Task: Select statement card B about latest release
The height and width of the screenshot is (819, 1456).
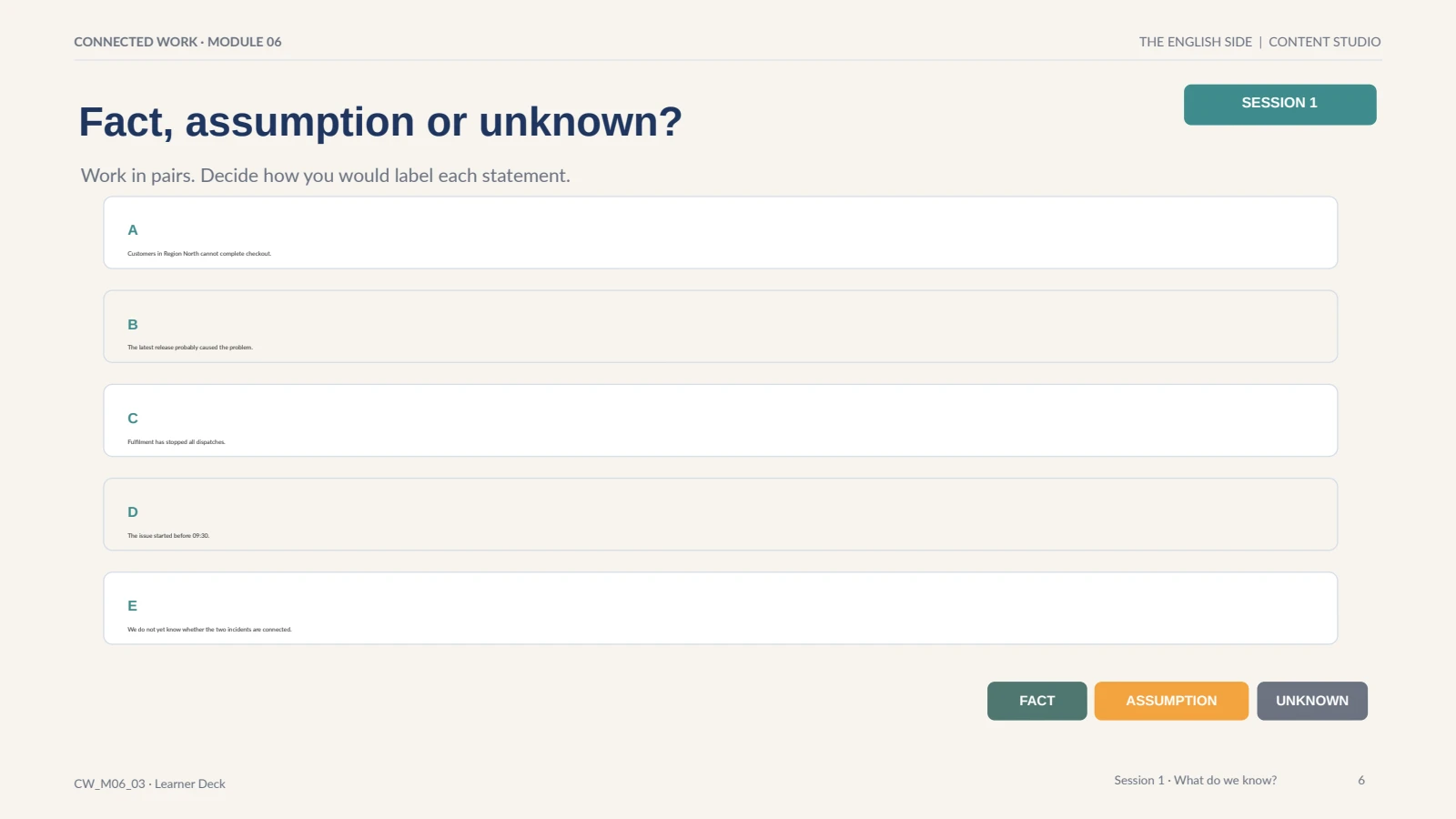Action: [721, 327]
